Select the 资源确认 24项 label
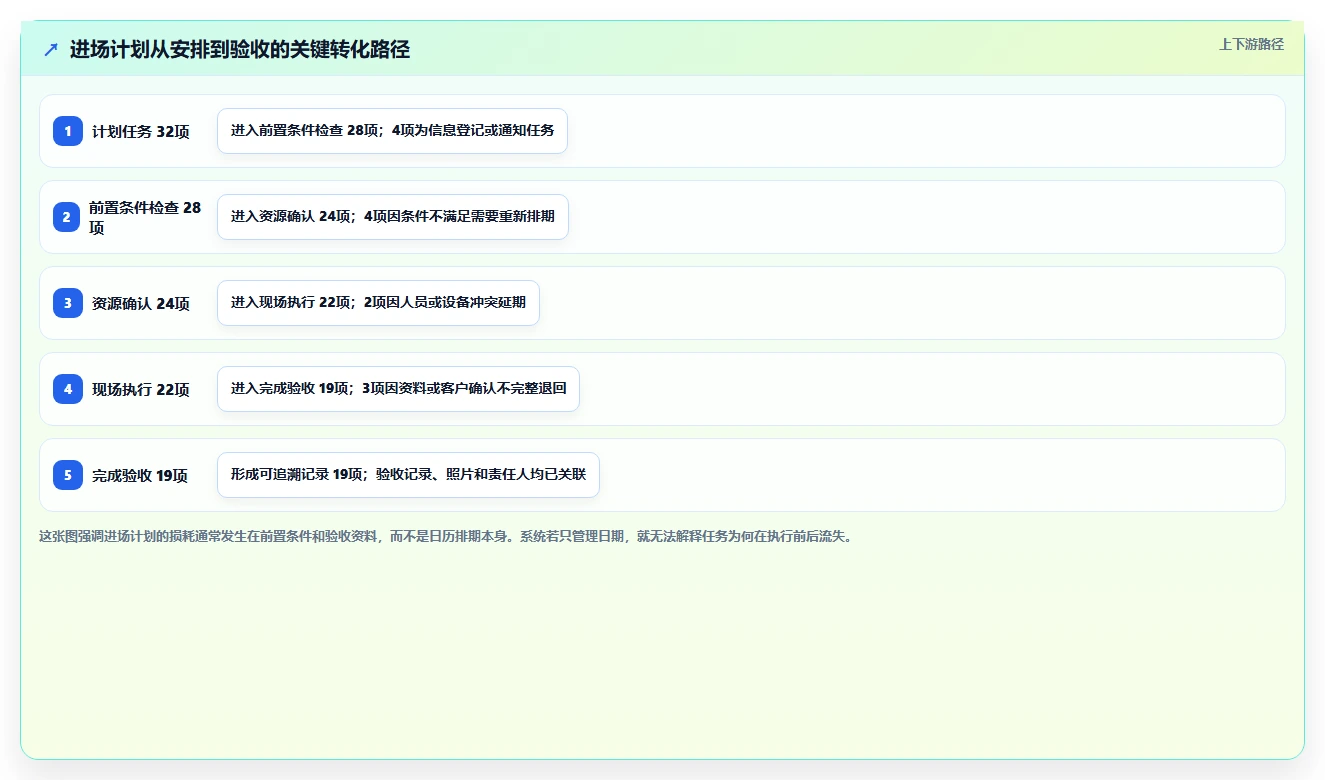 click(141, 303)
